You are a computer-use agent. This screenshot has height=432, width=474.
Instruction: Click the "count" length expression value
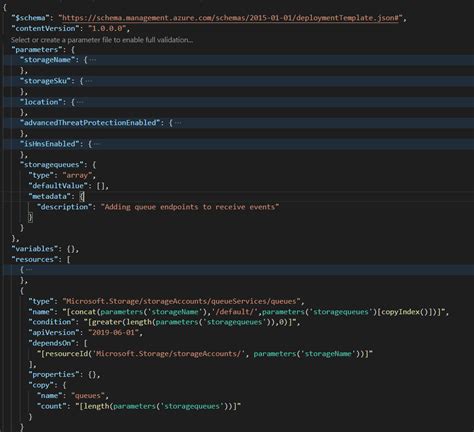pyautogui.click(x=158, y=406)
